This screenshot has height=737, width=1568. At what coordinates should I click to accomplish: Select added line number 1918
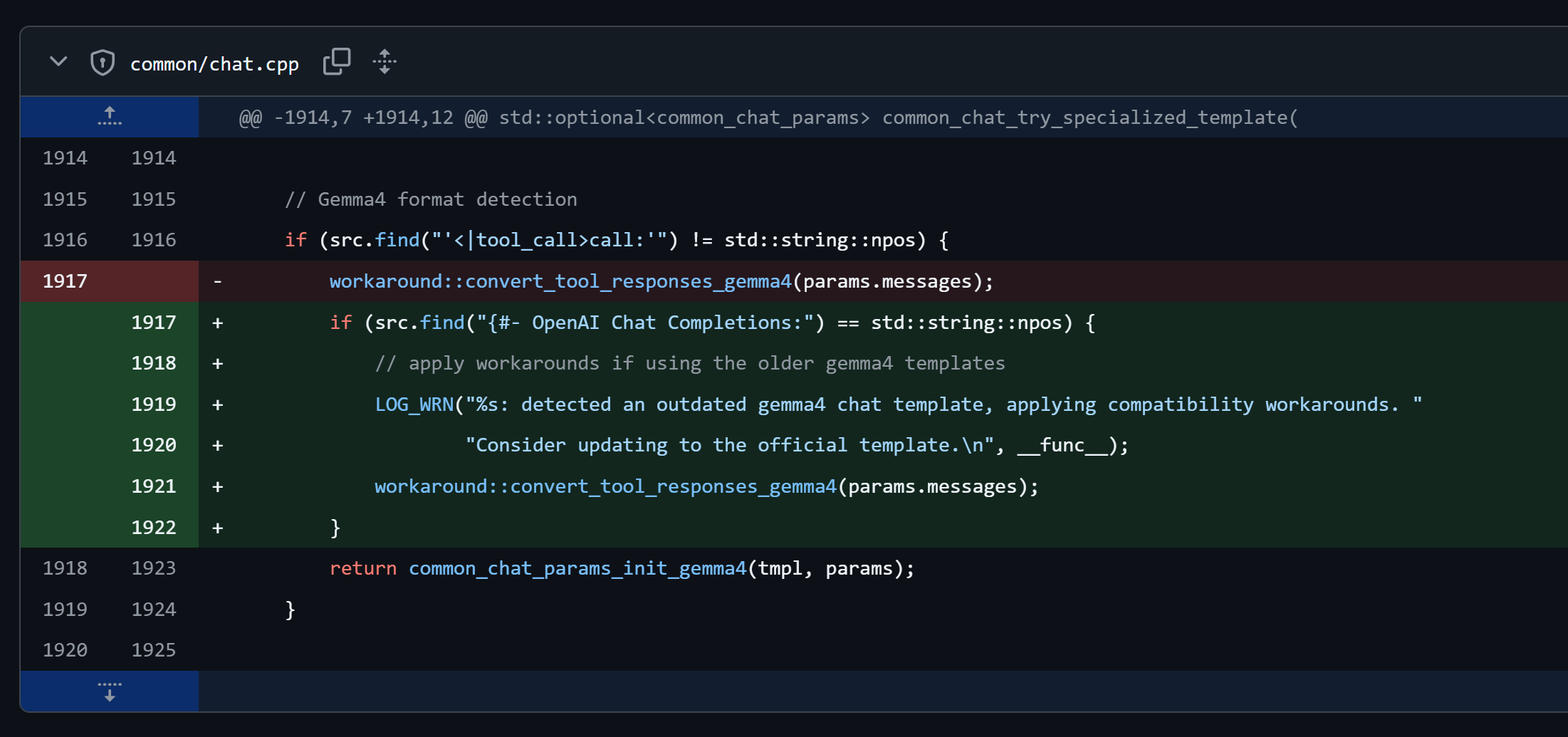[154, 363]
